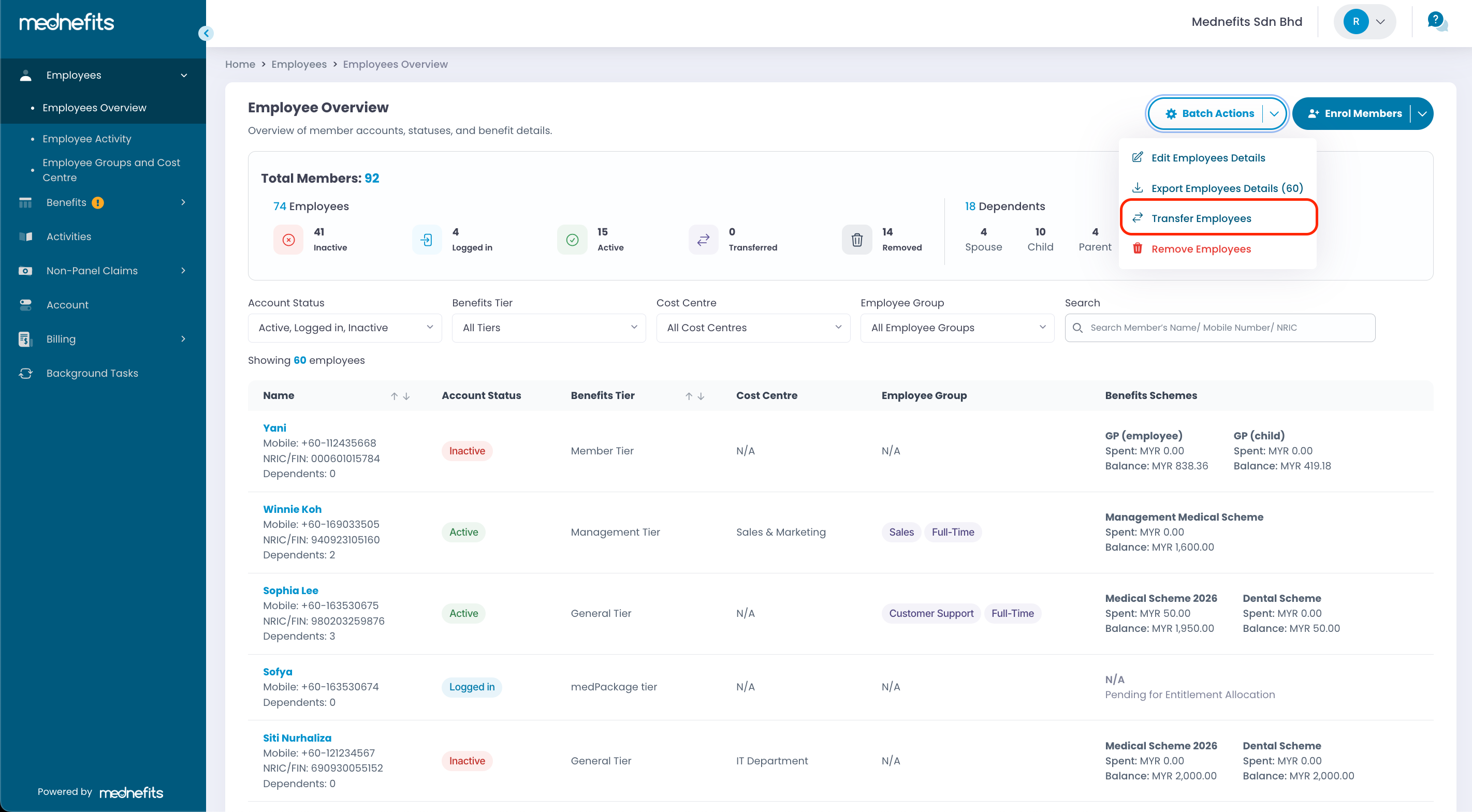
Task: Sort Benefits Tier column descending arrow
Action: 701,396
